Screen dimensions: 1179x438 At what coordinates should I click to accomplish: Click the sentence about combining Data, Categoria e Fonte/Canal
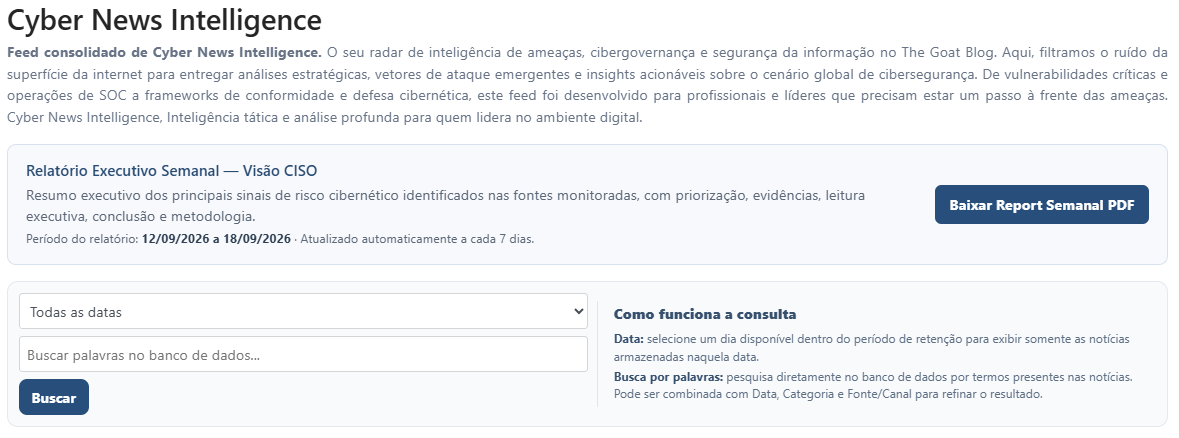coord(828,394)
